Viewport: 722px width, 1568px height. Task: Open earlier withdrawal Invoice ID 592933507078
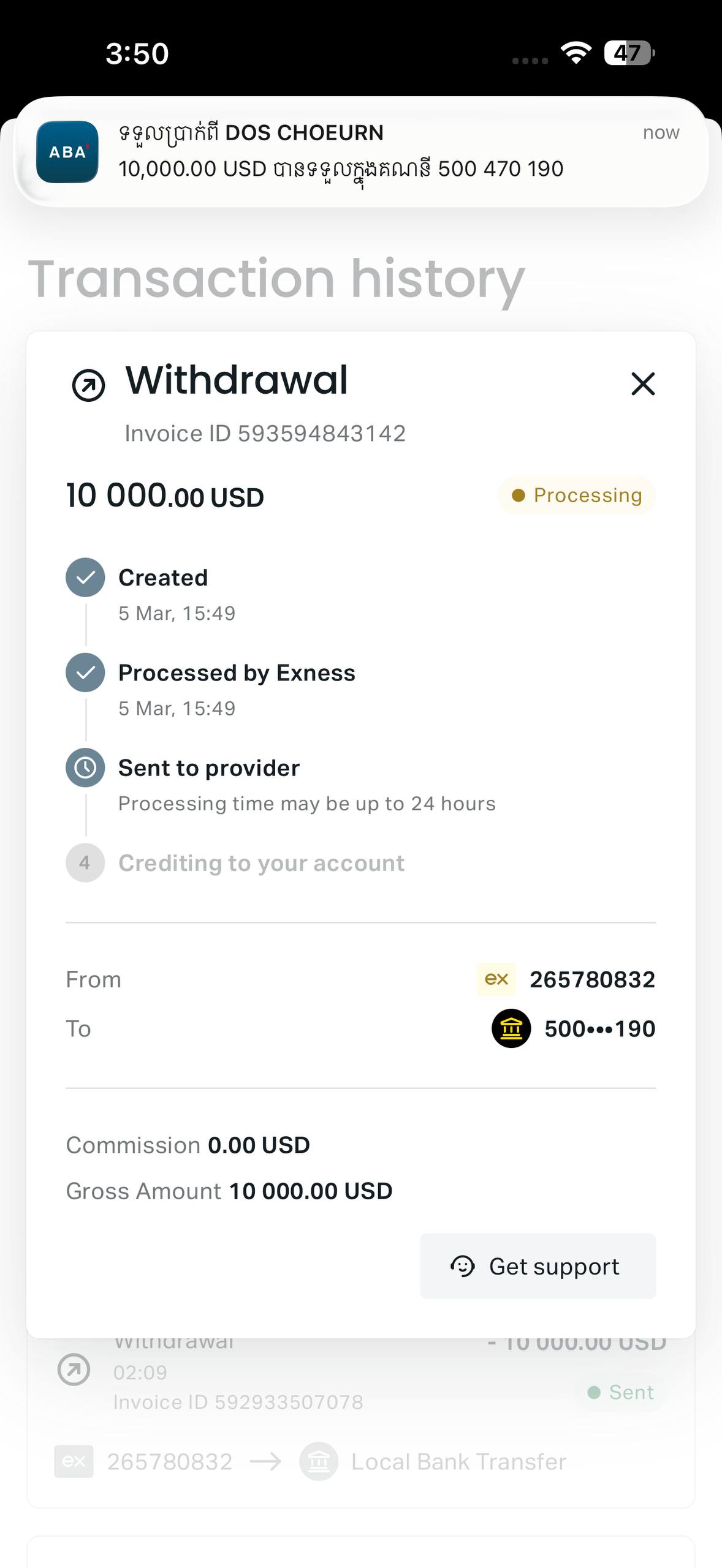(238, 1402)
